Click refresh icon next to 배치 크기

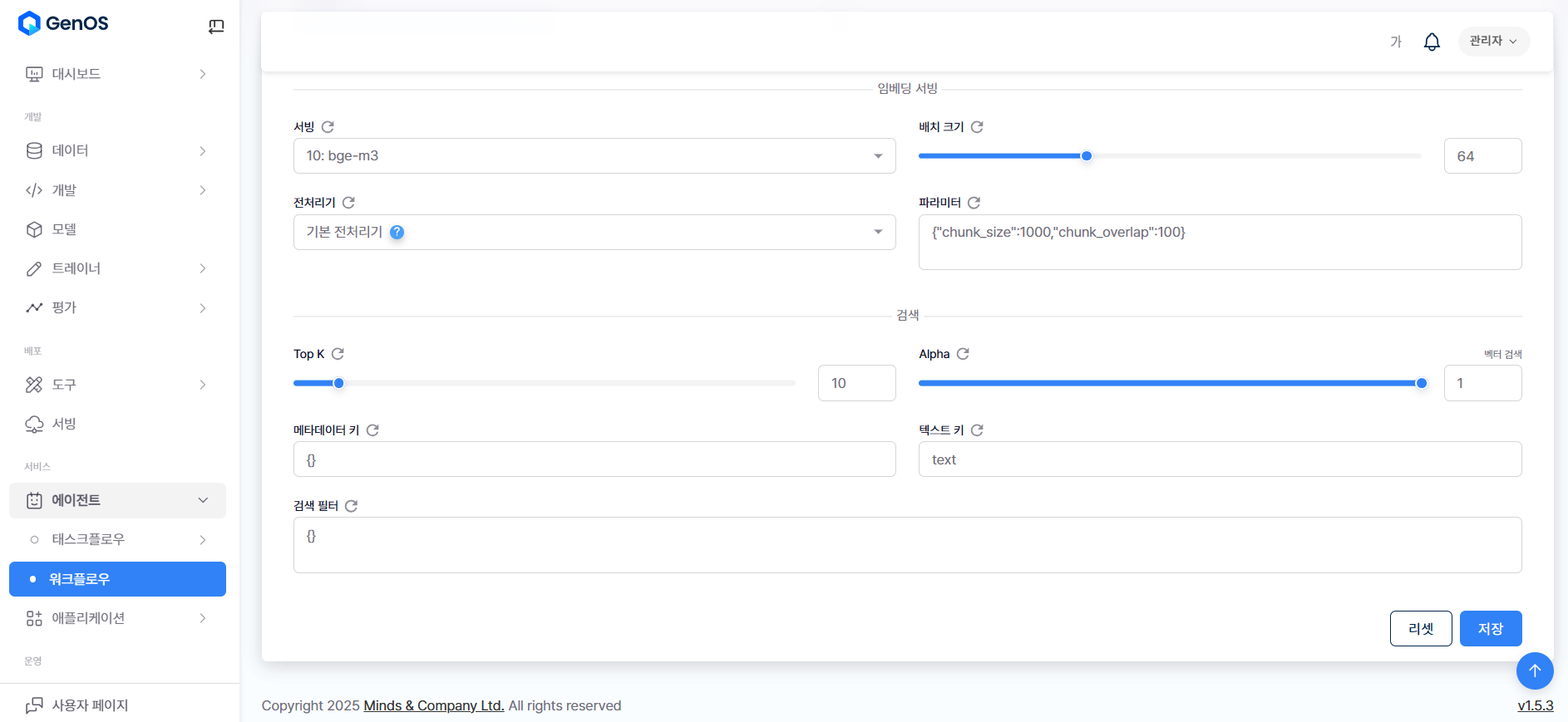pos(977,127)
